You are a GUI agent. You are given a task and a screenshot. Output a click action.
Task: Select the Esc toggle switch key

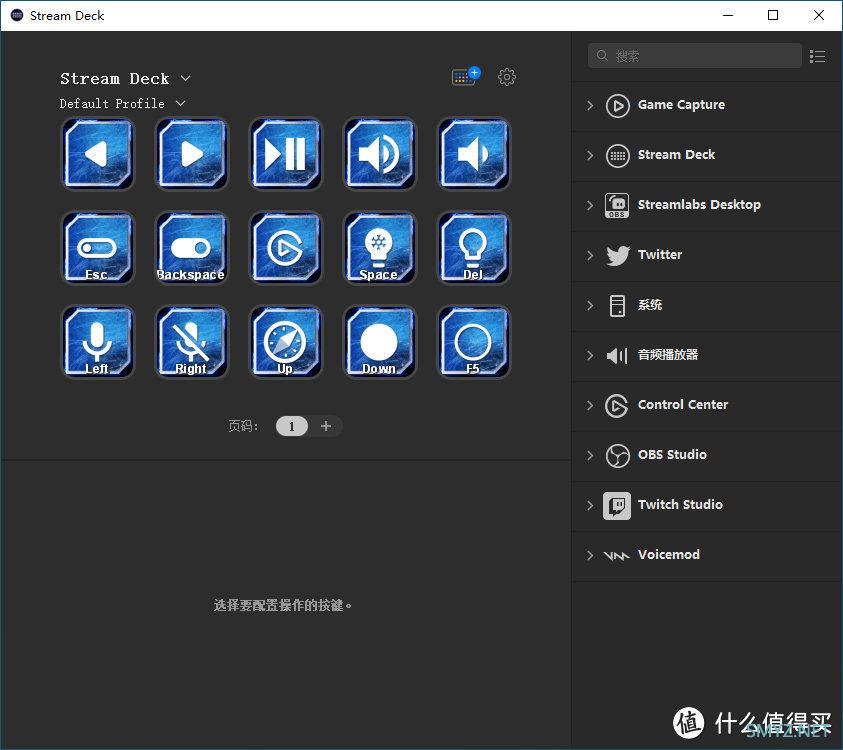click(x=97, y=247)
